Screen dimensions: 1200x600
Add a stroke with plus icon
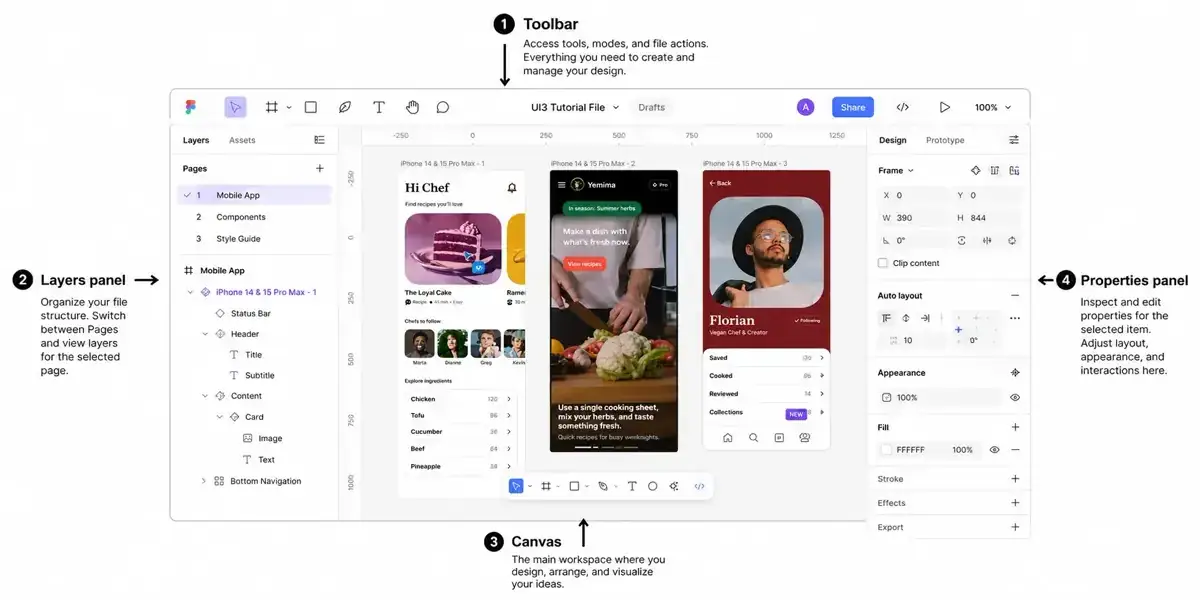(x=1015, y=479)
